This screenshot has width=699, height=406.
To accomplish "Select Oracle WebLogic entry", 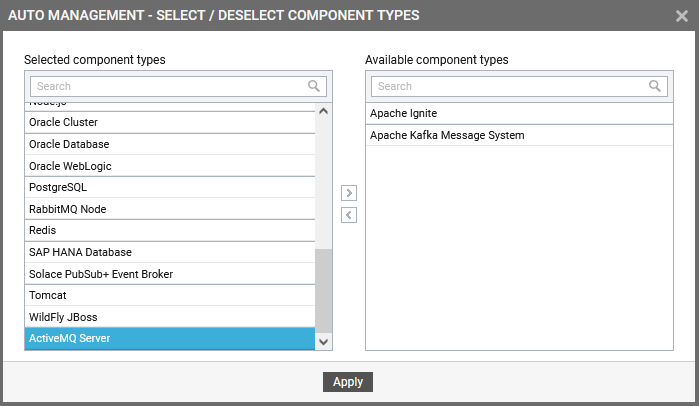I will click(x=170, y=166).
